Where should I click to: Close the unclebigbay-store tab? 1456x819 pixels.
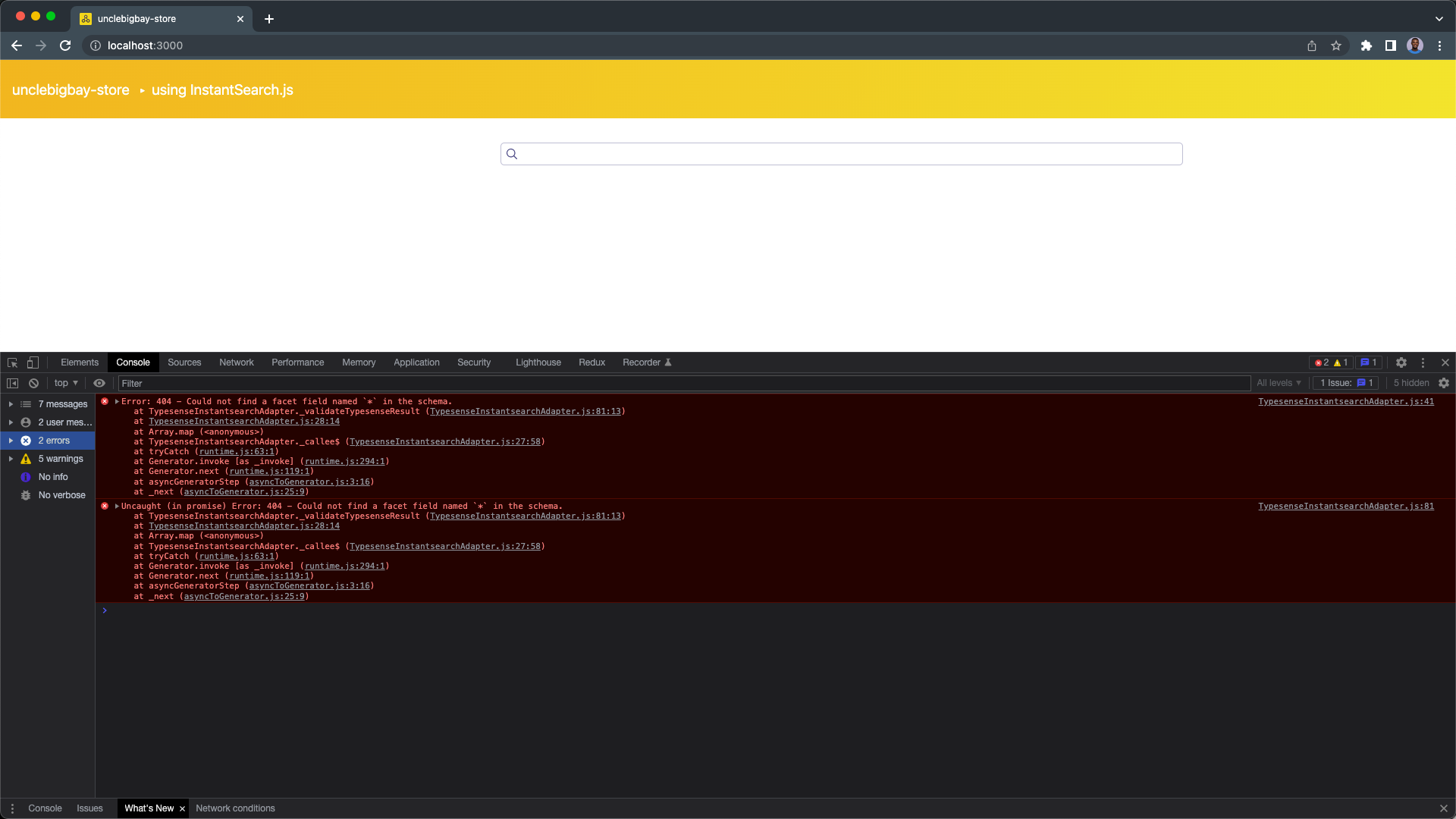pos(240,19)
